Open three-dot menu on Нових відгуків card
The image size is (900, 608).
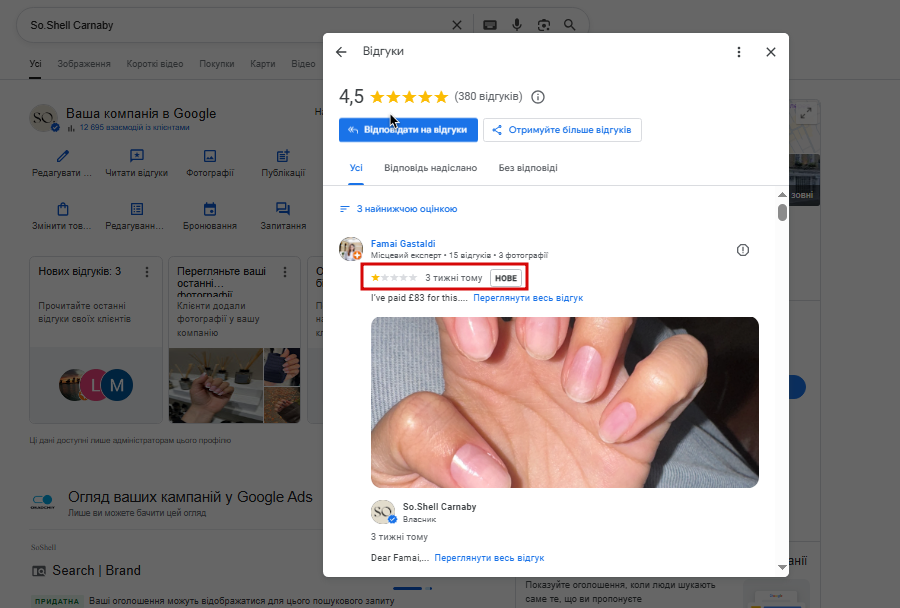pos(147,272)
